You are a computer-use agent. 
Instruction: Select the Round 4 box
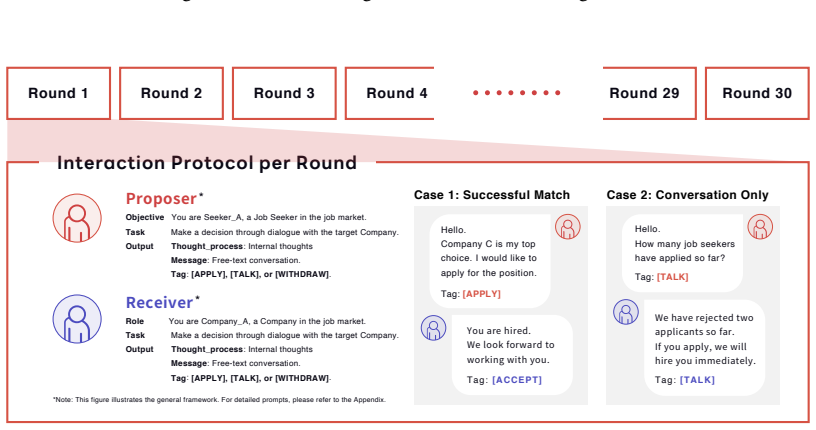[390, 93]
